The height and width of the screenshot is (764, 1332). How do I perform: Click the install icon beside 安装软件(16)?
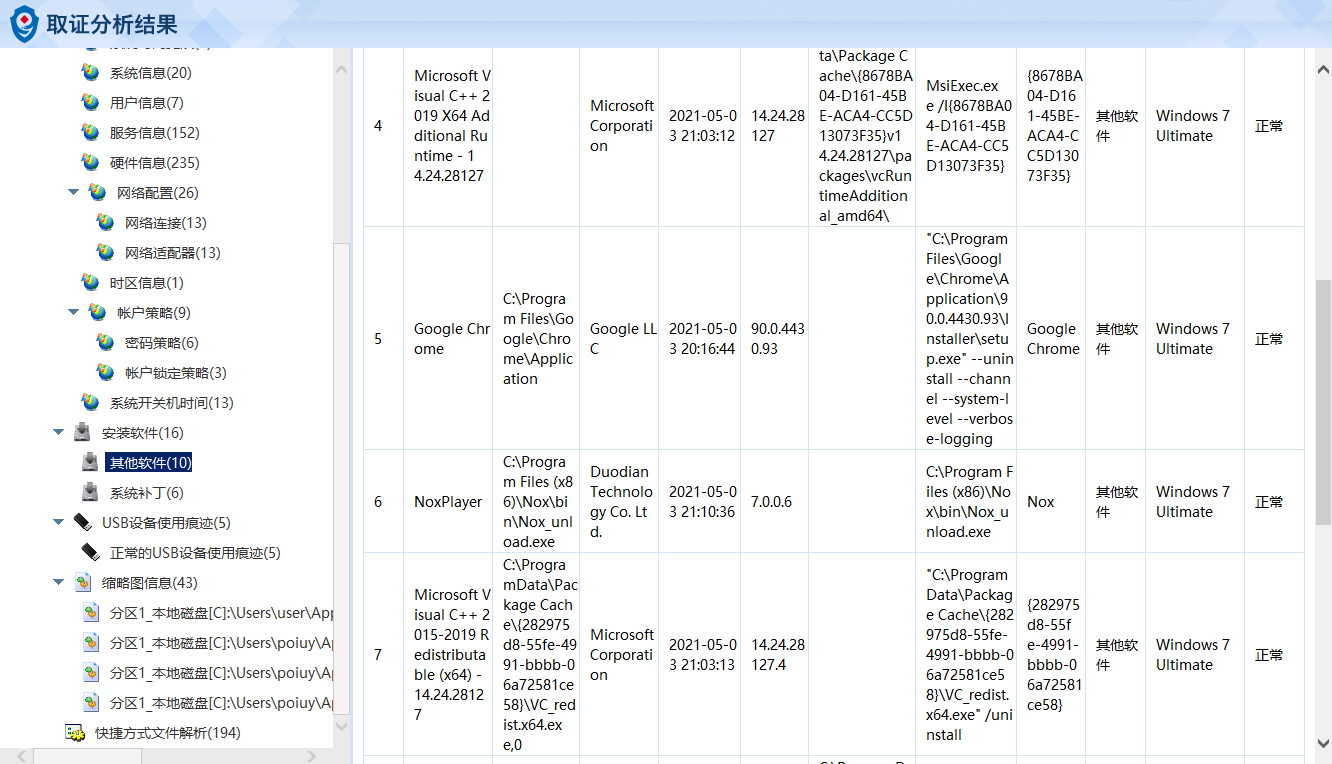[x=82, y=433]
